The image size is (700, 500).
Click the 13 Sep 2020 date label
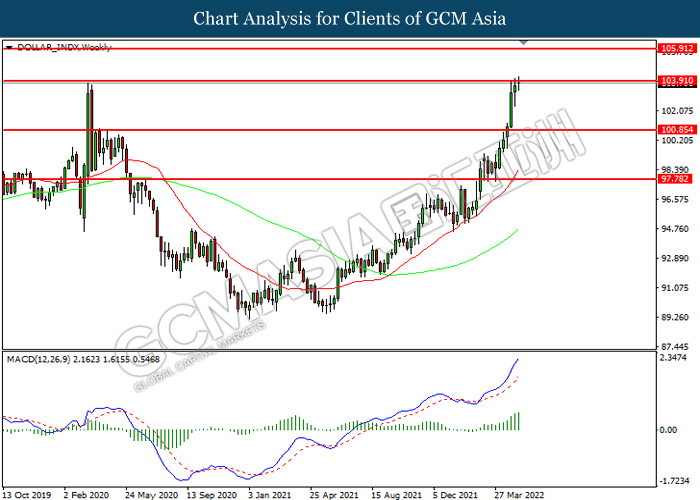coord(212,495)
